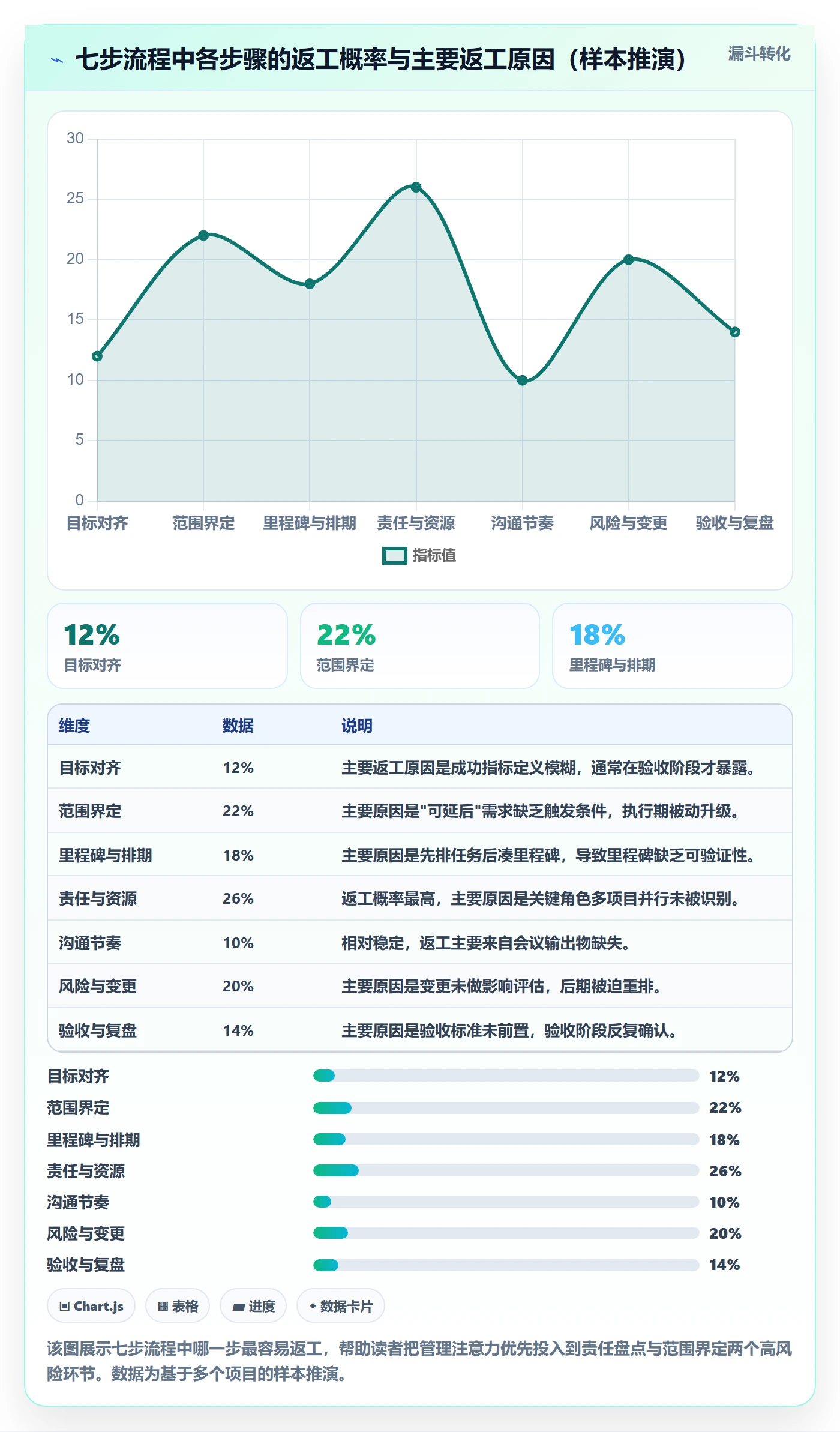
Task: Select the Chart.js chip
Action: point(91,1306)
